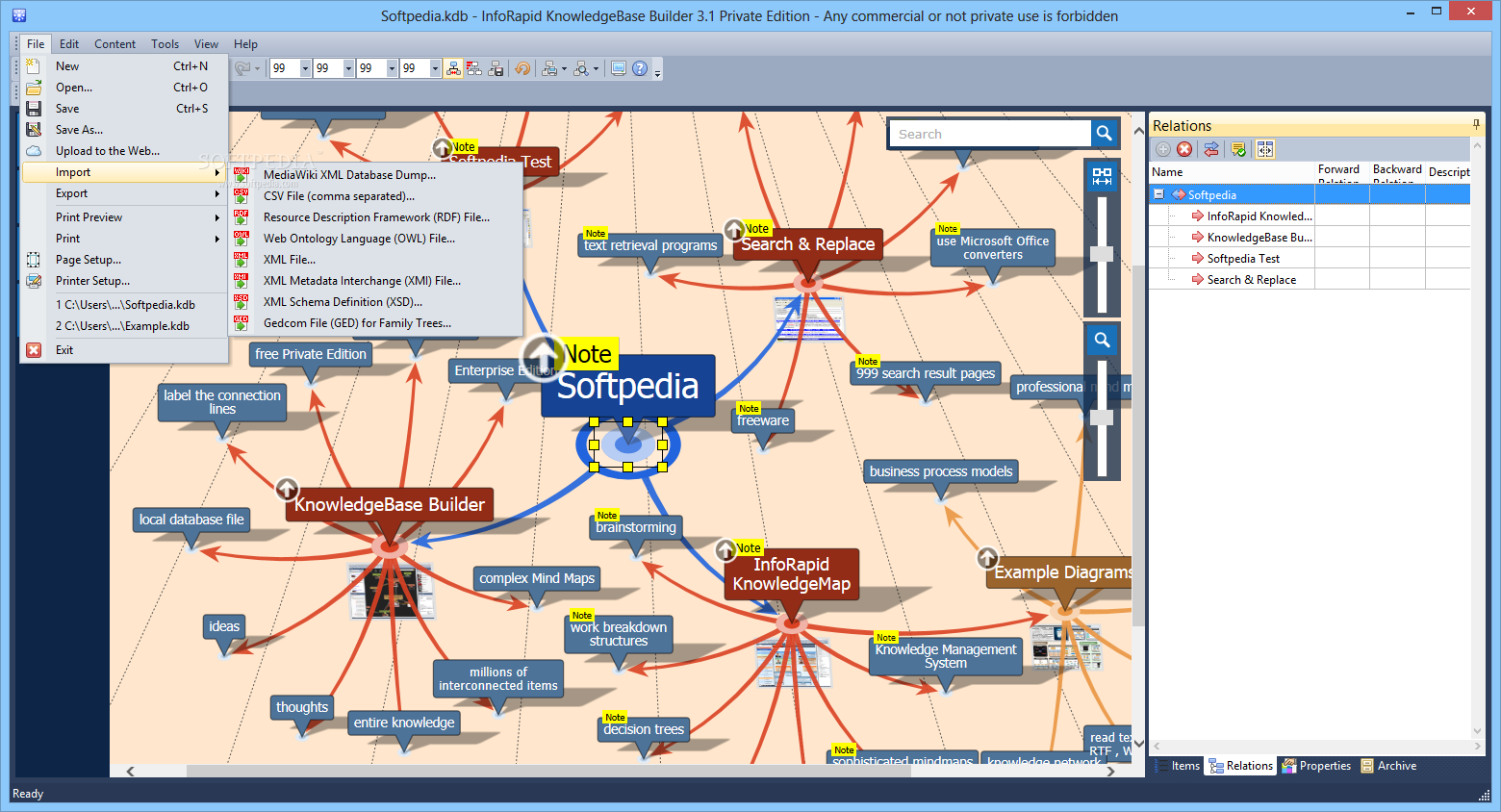Click the Softpedia central node label

pos(628,386)
